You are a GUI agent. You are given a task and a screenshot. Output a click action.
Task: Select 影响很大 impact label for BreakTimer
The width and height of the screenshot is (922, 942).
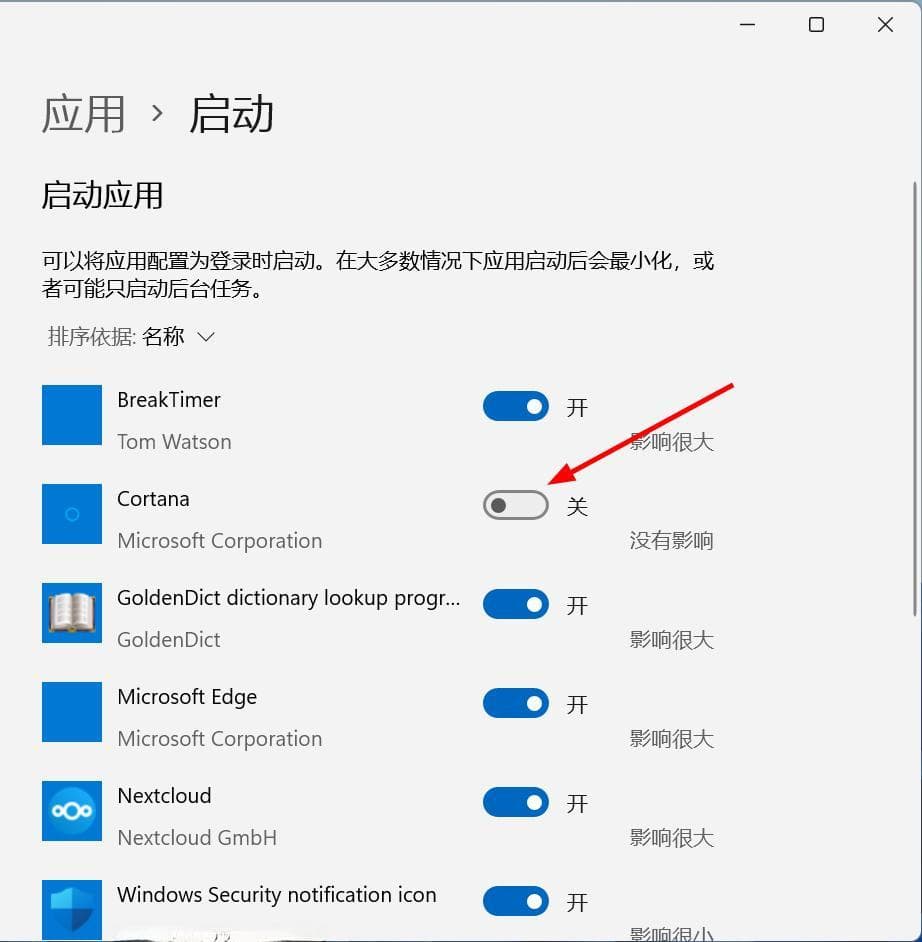(x=671, y=443)
